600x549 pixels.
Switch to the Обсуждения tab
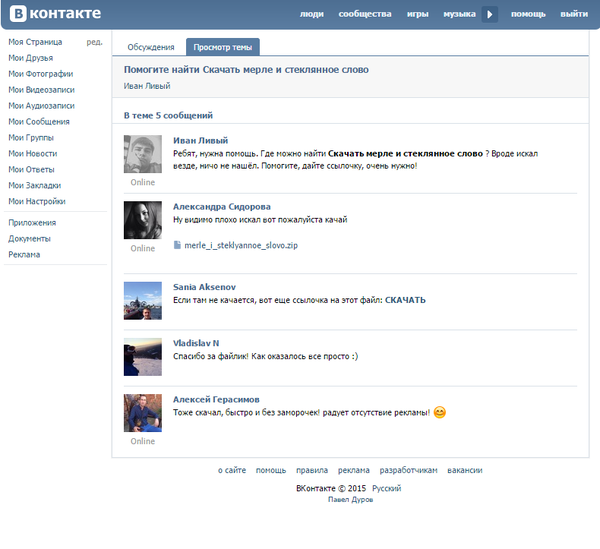(149, 47)
